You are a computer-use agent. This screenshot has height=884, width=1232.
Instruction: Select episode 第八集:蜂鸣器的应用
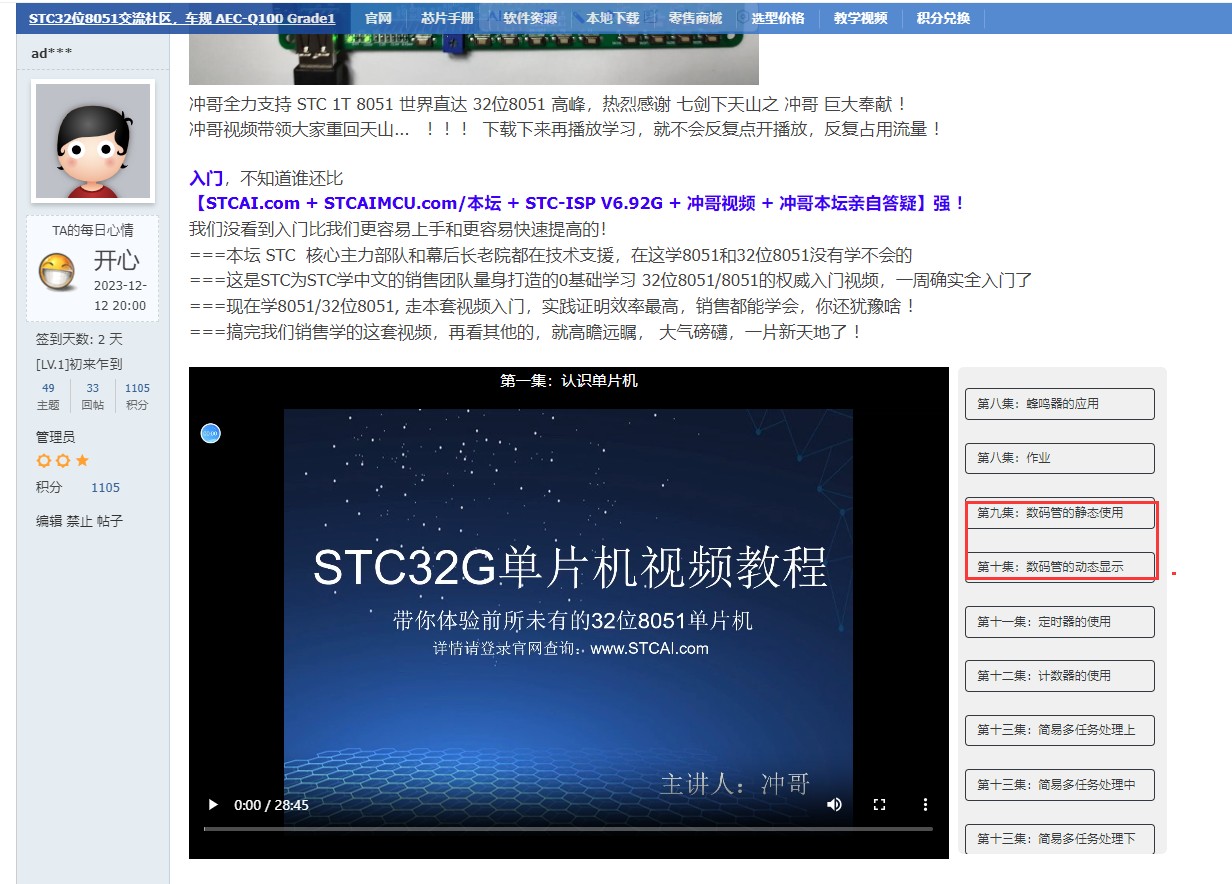[1060, 404]
